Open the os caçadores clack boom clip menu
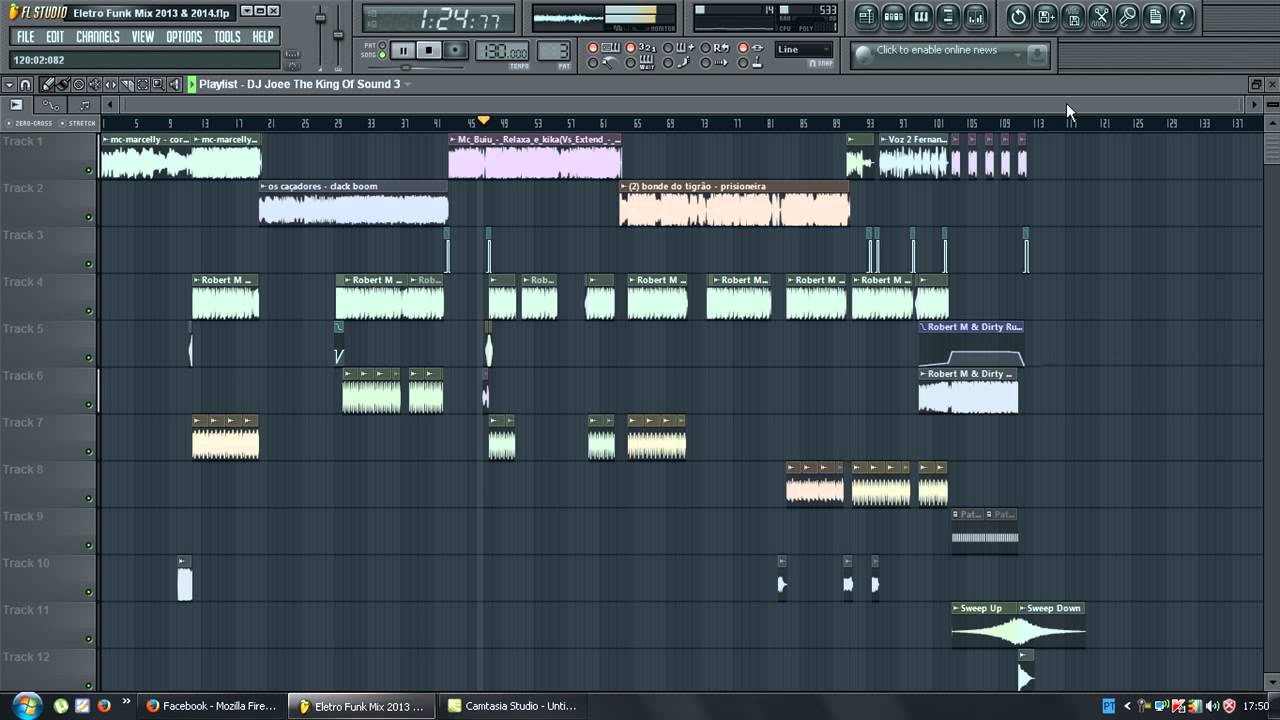The image size is (1280, 720). pyautogui.click(x=263, y=187)
